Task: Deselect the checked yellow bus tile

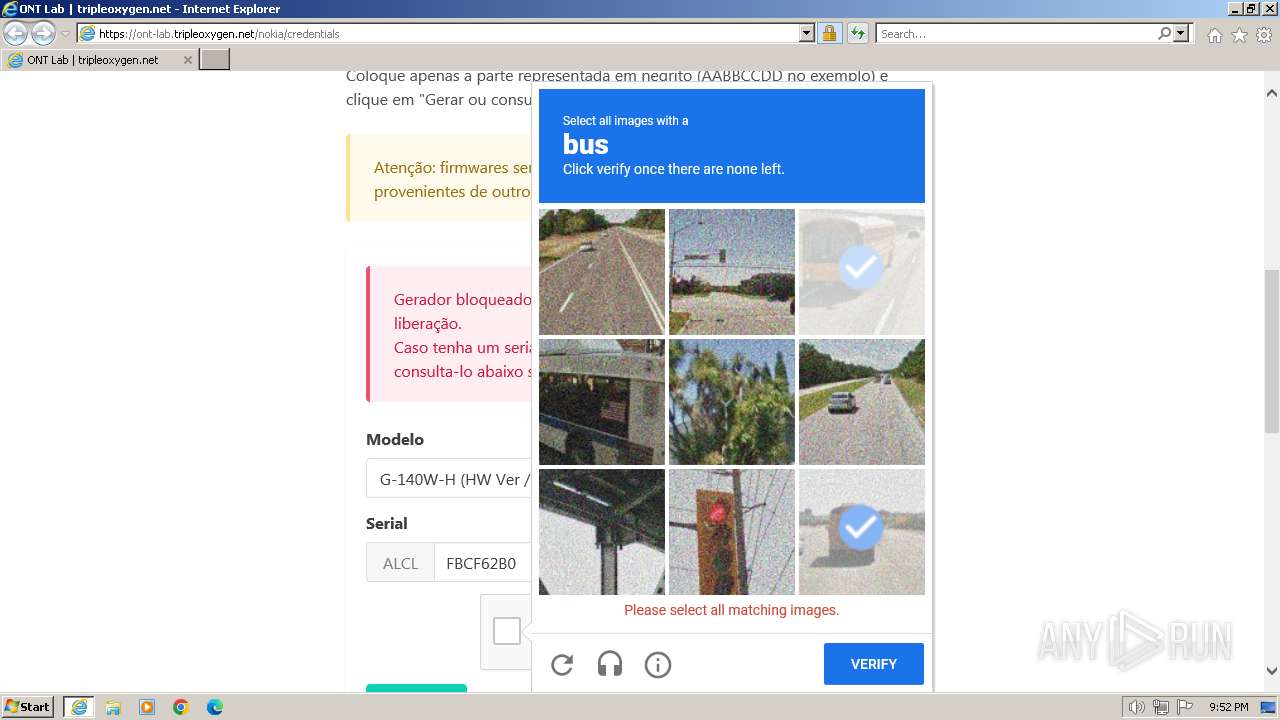Action: (862, 272)
